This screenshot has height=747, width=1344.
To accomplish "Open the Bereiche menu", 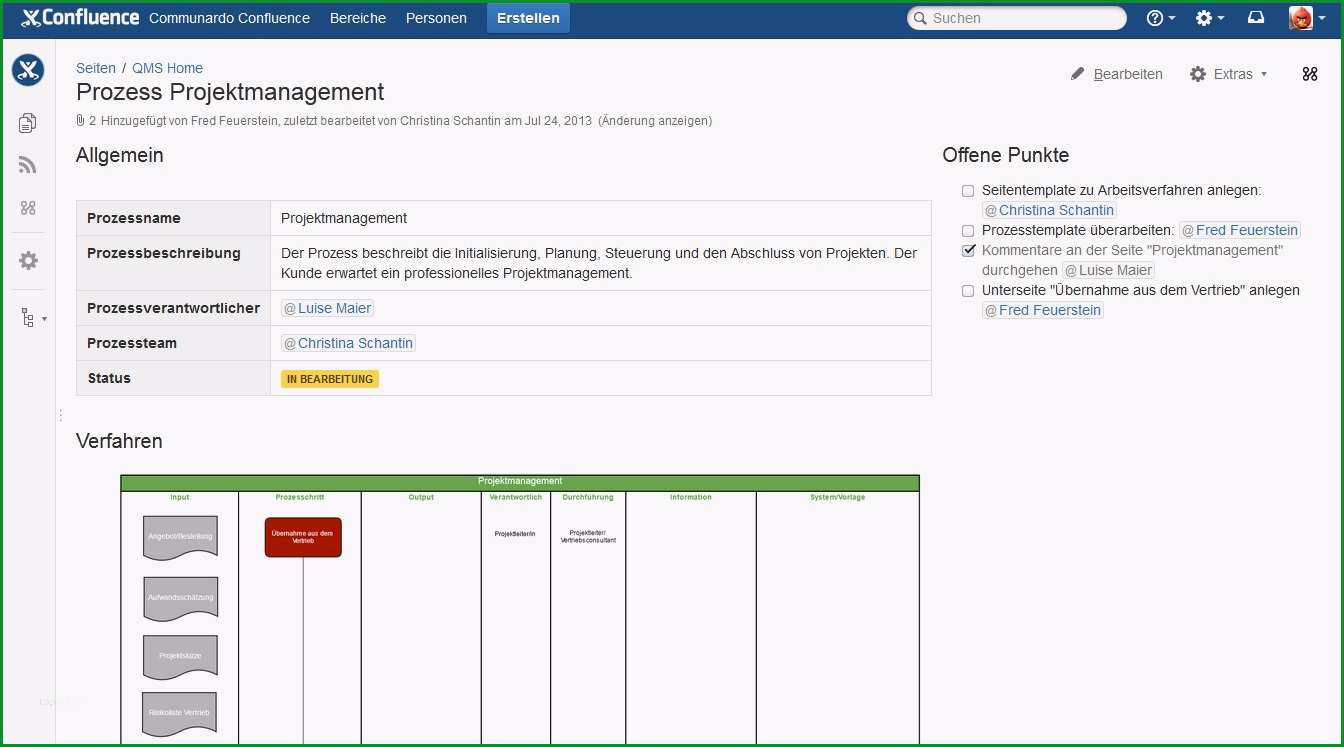I will [x=358, y=18].
